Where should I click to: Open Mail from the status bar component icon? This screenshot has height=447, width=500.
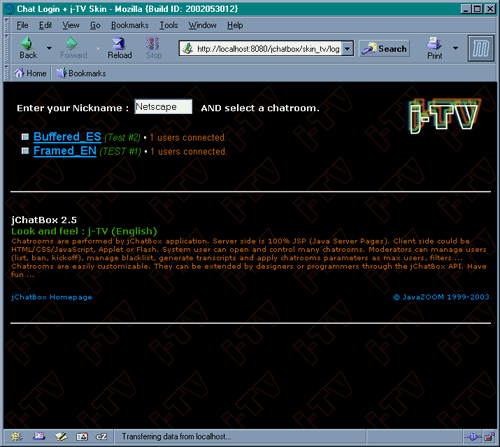tap(39, 436)
